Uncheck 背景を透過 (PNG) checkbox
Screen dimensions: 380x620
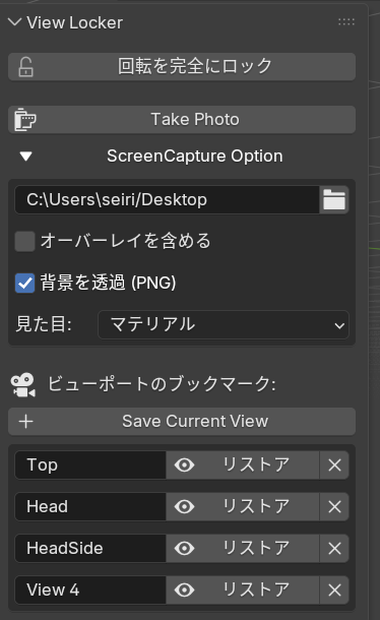point(25,283)
